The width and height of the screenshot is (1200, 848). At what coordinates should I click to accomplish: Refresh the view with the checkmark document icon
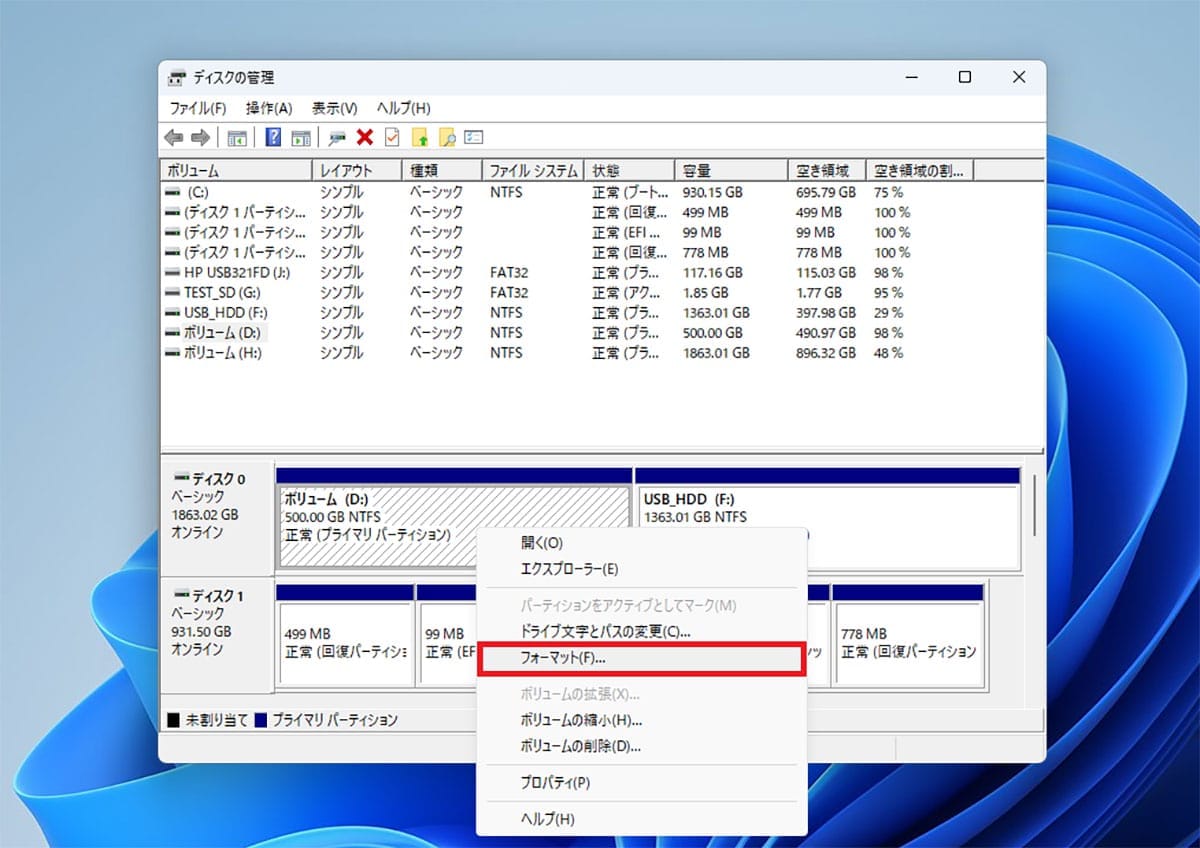[390, 137]
